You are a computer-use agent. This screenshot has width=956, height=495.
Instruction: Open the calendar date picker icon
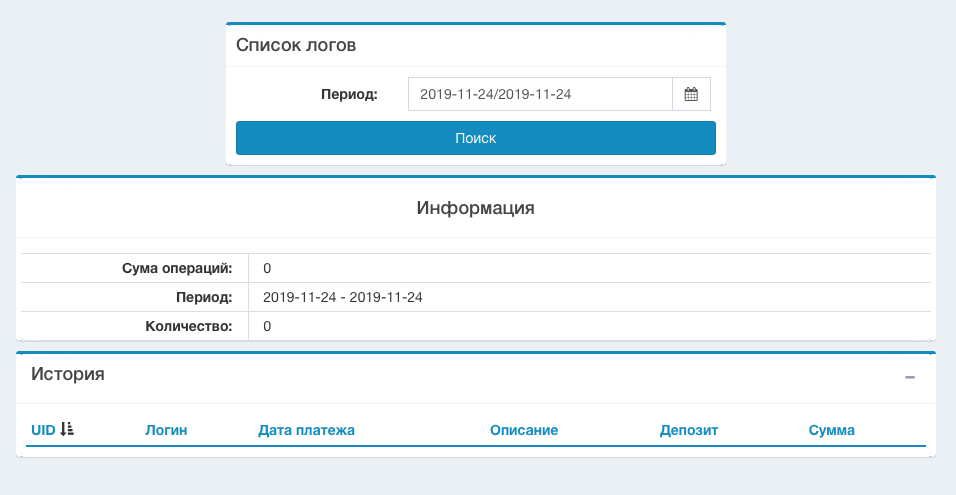click(x=691, y=94)
